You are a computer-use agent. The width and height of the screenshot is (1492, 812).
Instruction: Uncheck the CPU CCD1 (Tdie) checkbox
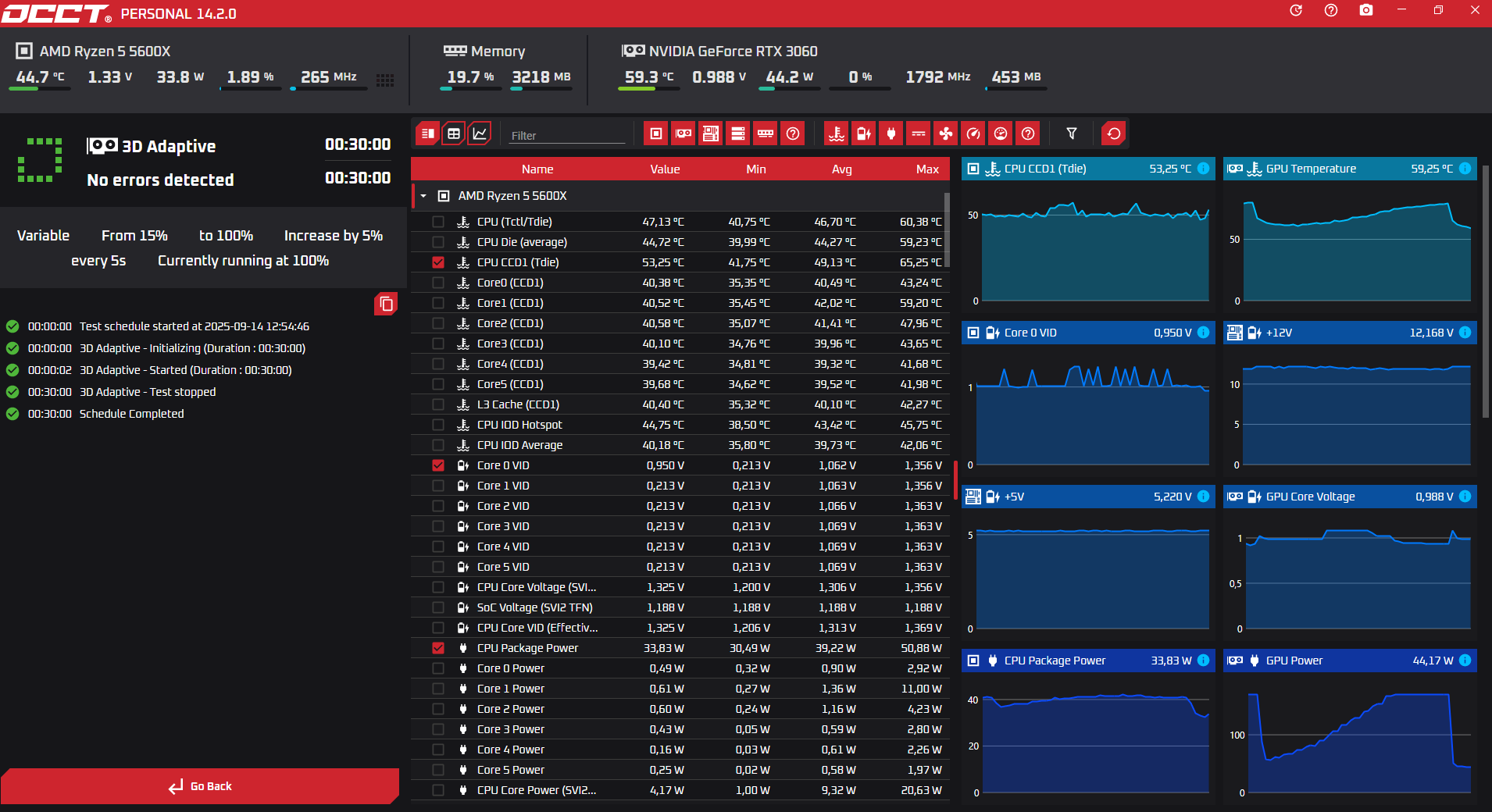pos(438,262)
